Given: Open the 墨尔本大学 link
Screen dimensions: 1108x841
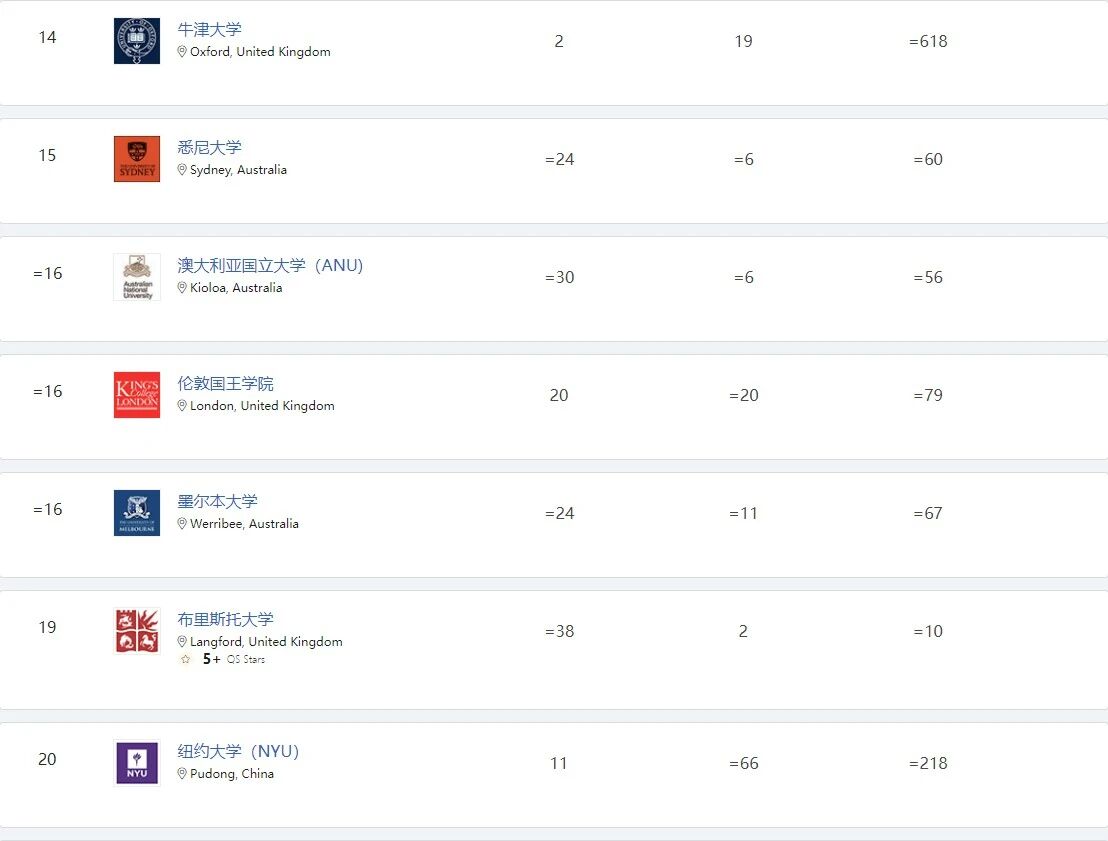Looking at the screenshot, I should [x=217, y=502].
